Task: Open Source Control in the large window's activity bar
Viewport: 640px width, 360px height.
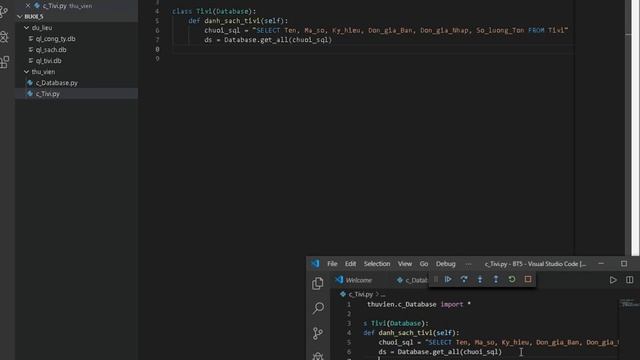Action: pyautogui.click(x=4, y=11)
